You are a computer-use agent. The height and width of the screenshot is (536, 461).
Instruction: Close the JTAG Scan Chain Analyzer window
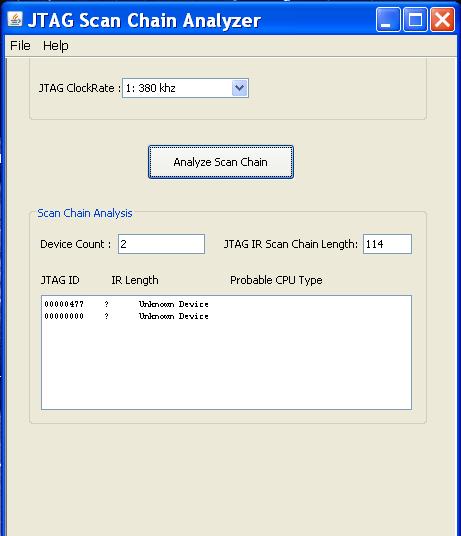pos(443,20)
